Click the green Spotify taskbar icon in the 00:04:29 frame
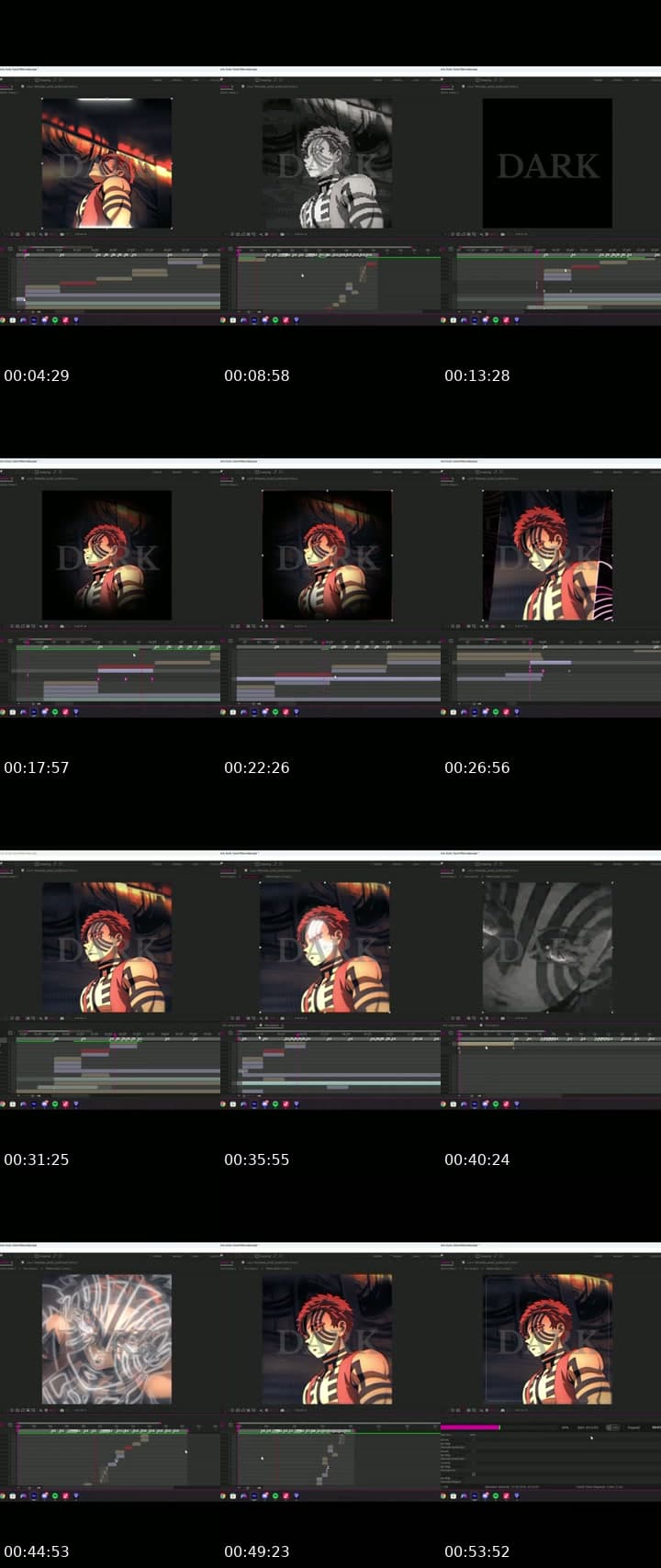The image size is (661, 1568). tap(55, 320)
